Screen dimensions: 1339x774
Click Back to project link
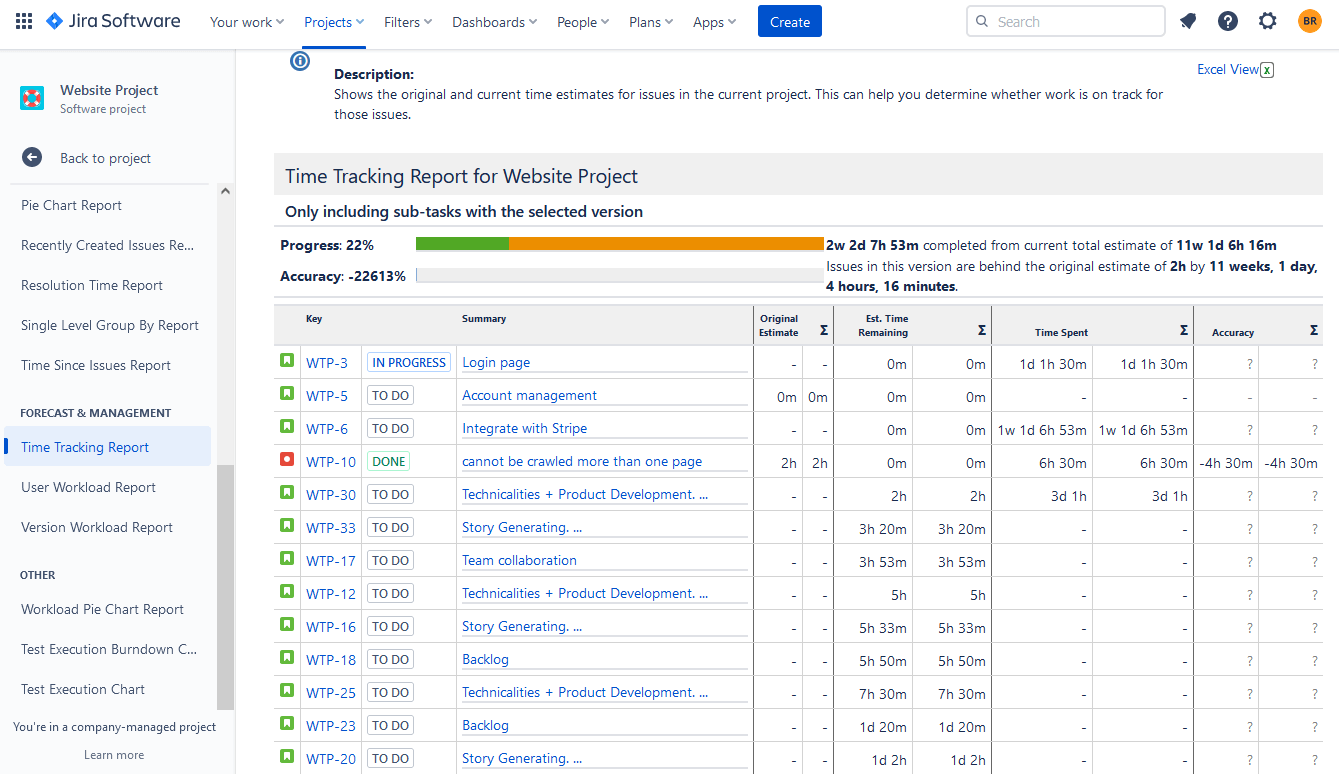pyautogui.click(x=105, y=158)
